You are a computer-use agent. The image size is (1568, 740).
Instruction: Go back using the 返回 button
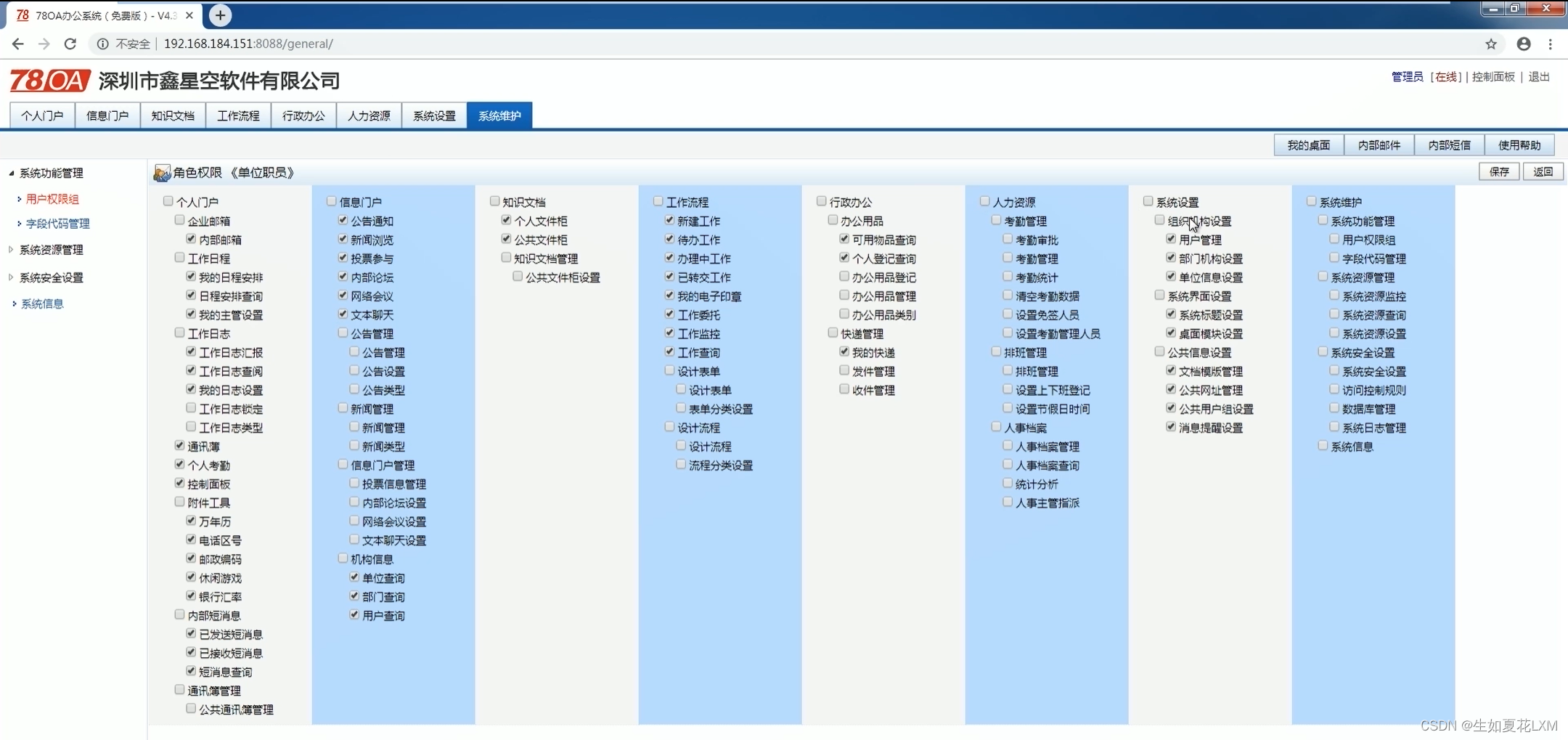tap(1543, 172)
